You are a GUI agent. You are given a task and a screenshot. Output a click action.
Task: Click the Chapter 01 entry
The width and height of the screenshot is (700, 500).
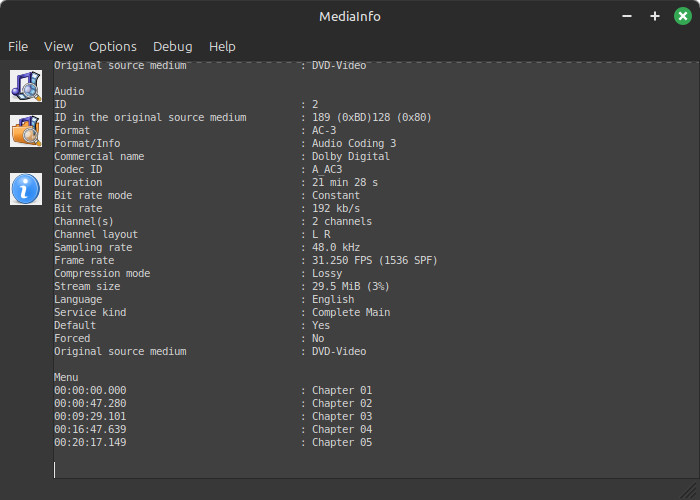(x=341, y=390)
